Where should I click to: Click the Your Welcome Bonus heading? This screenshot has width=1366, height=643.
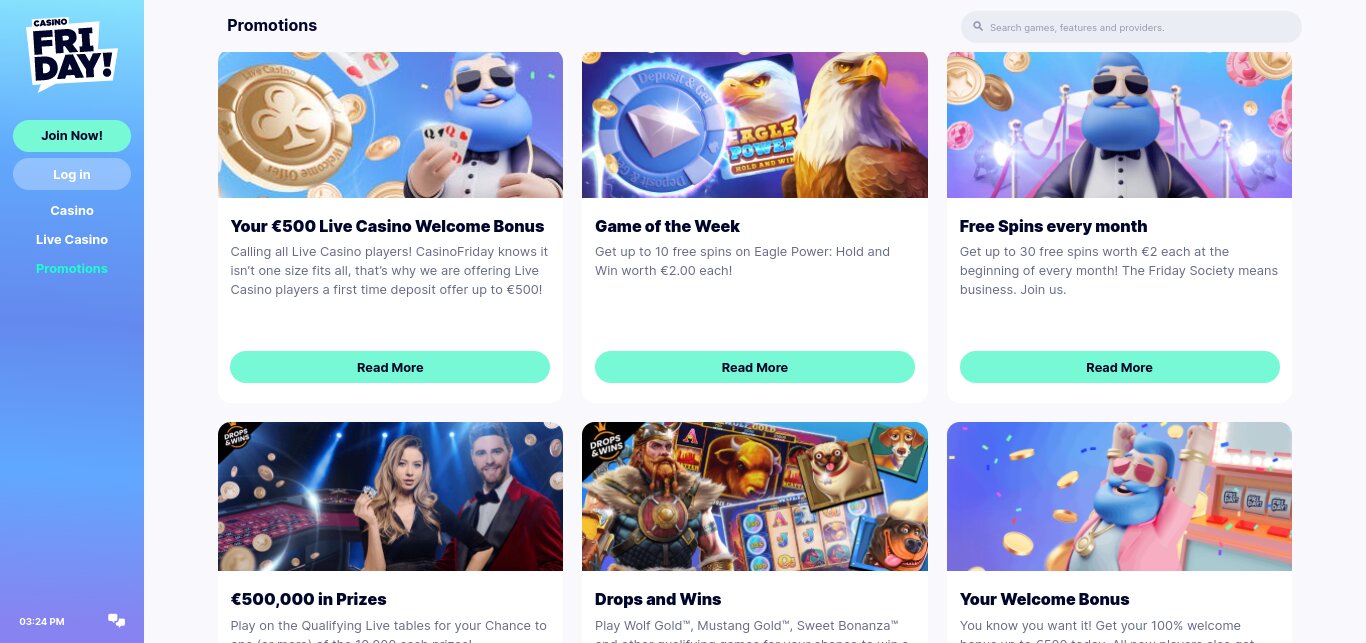click(x=1045, y=599)
